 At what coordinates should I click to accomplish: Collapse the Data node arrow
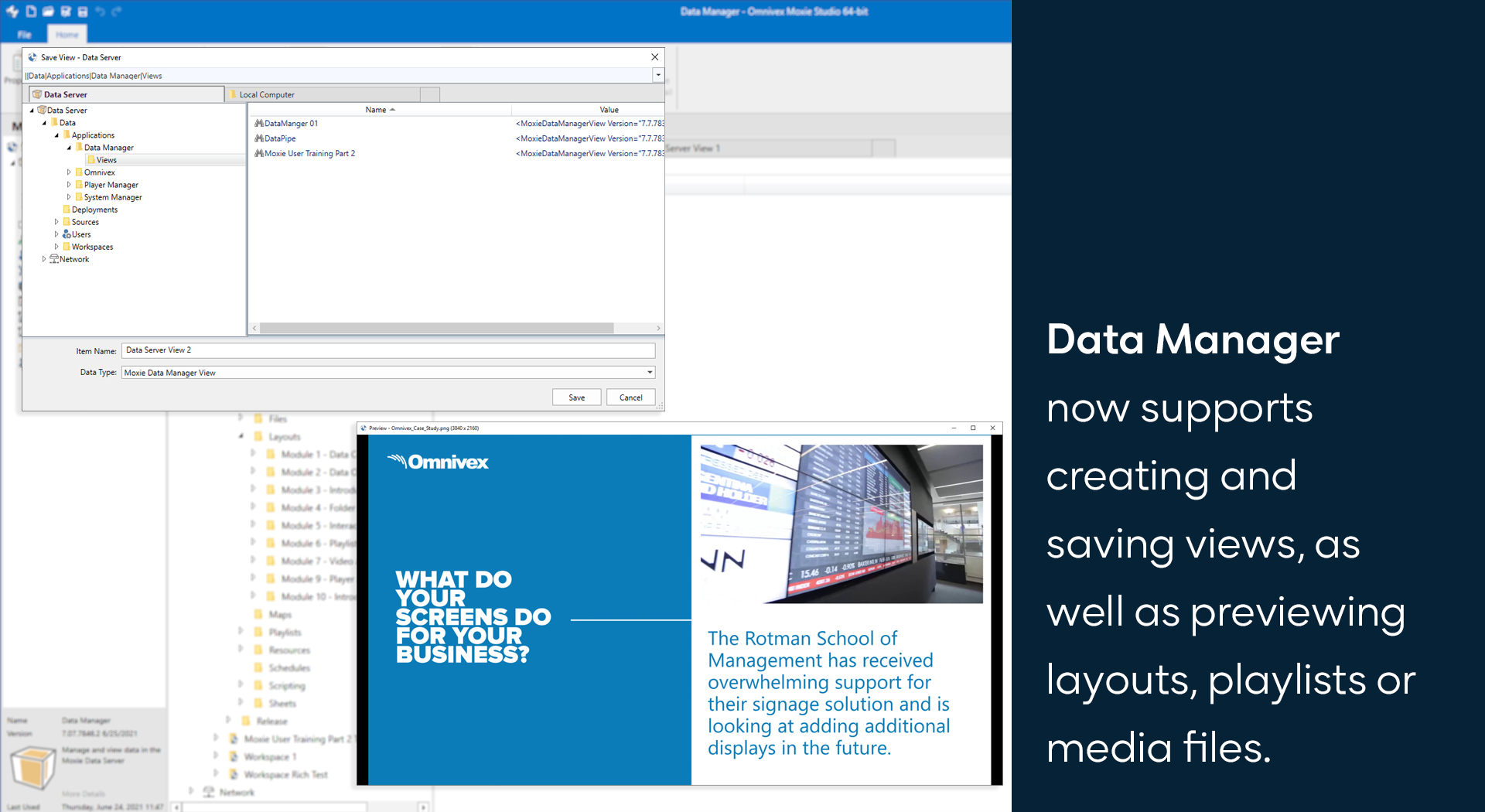44,123
